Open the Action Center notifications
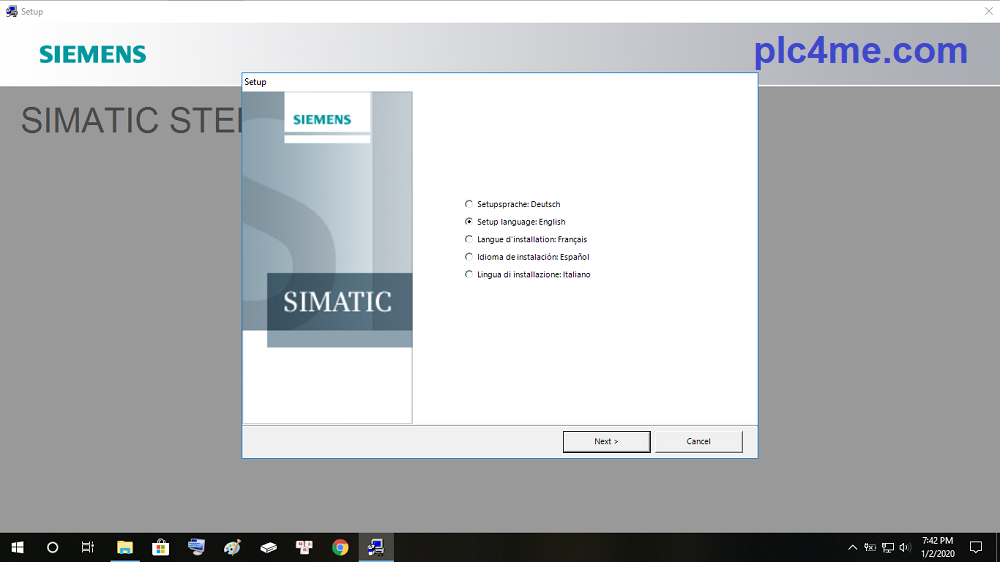The width and height of the screenshot is (1000, 562). point(976,547)
